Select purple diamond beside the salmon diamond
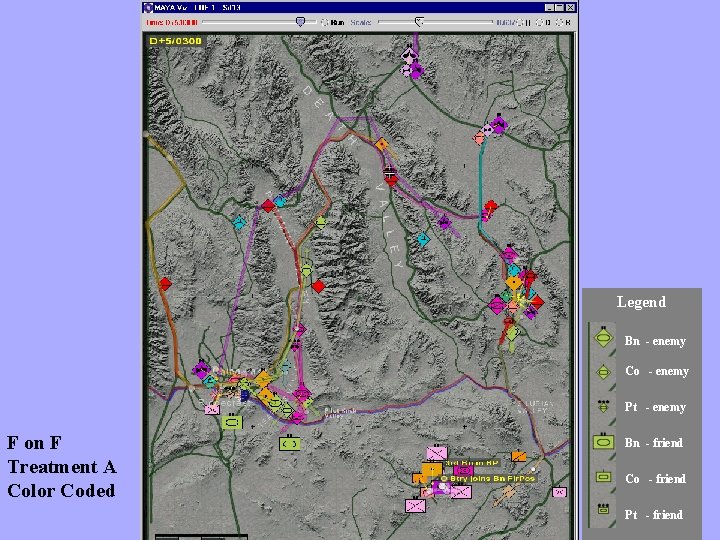The width and height of the screenshot is (720, 540). pos(499,125)
